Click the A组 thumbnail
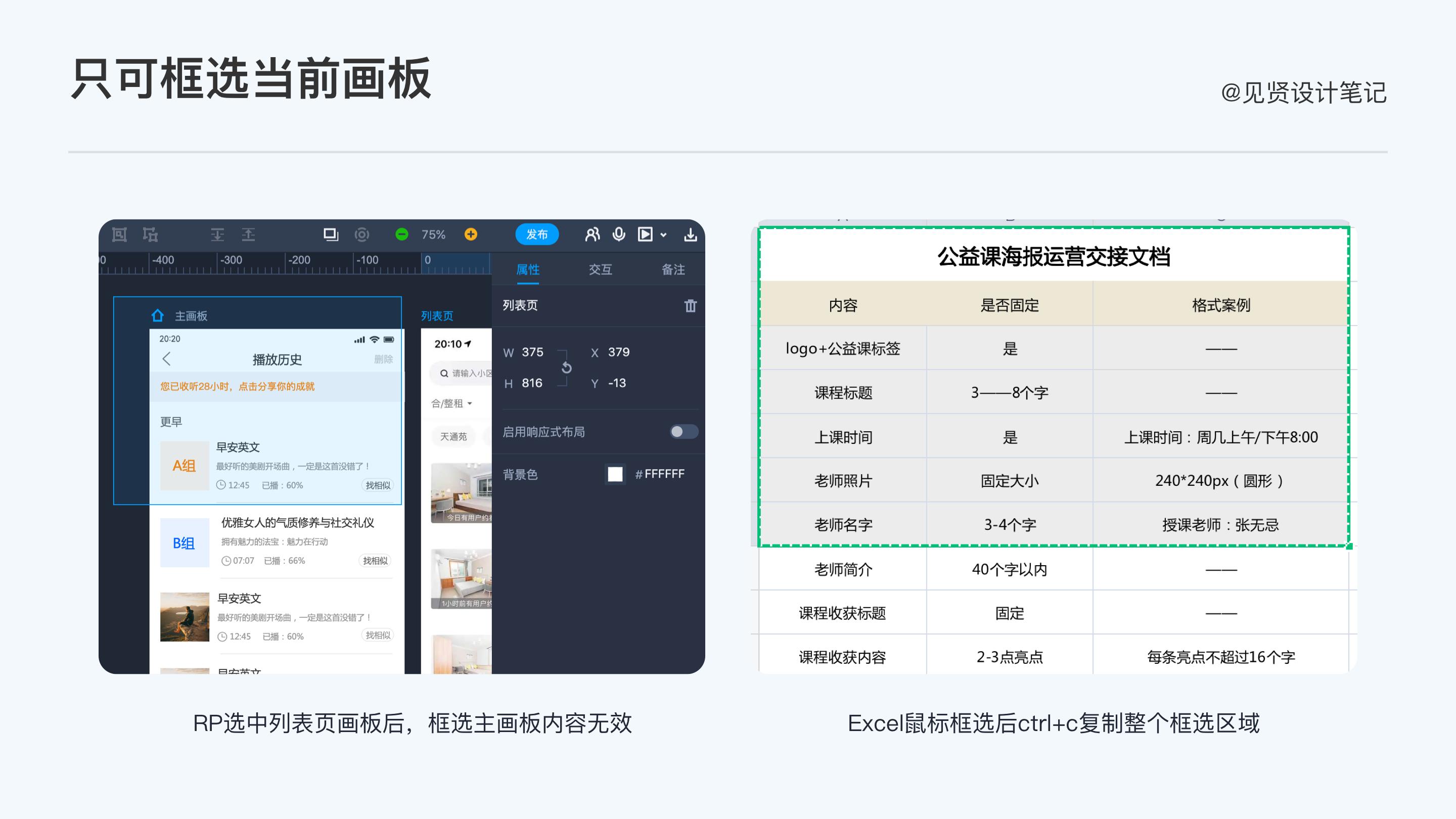This screenshot has height=819, width=1456. (x=184, y=466)
